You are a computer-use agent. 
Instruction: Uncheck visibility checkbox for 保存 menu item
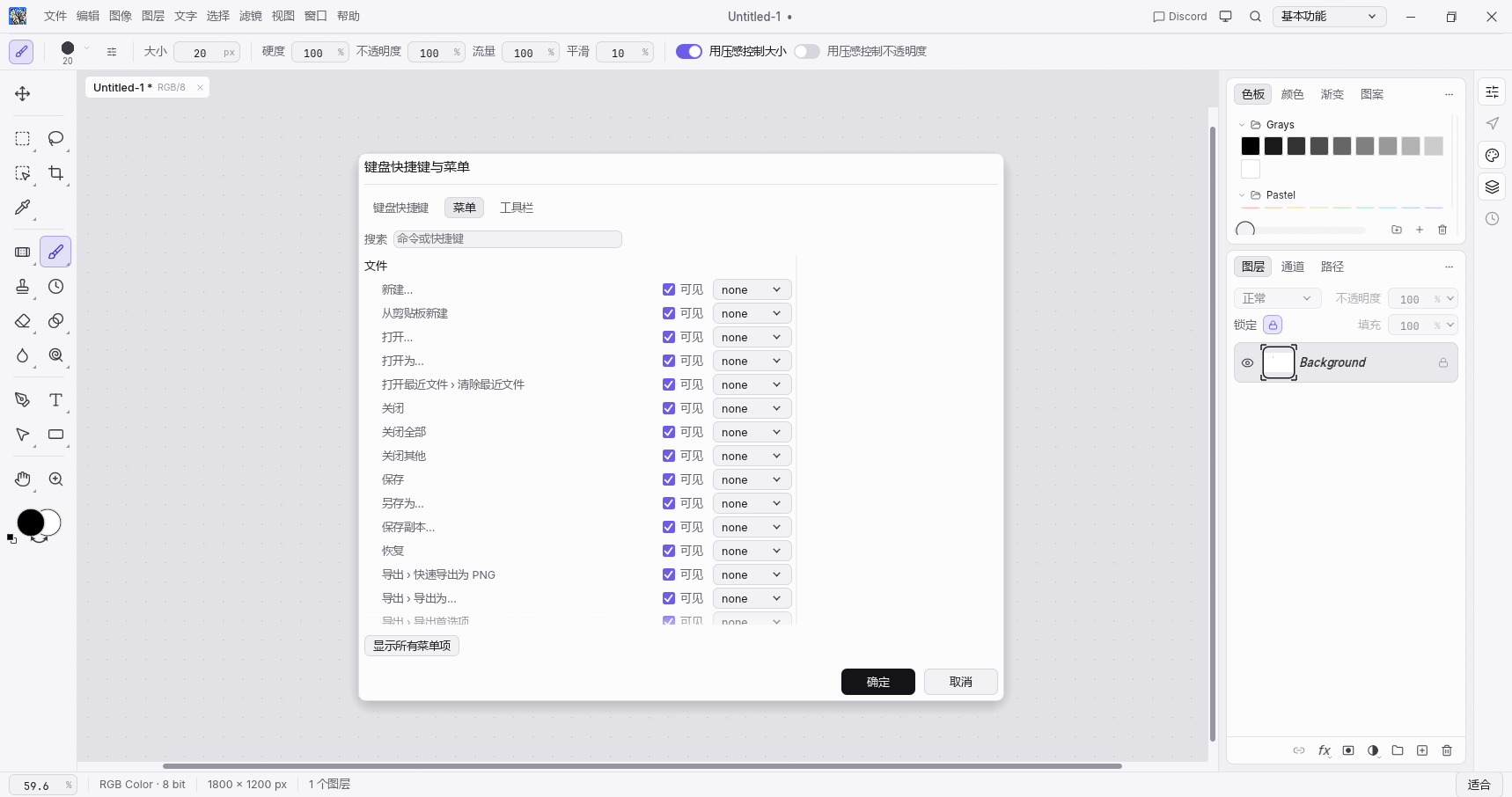669,479
